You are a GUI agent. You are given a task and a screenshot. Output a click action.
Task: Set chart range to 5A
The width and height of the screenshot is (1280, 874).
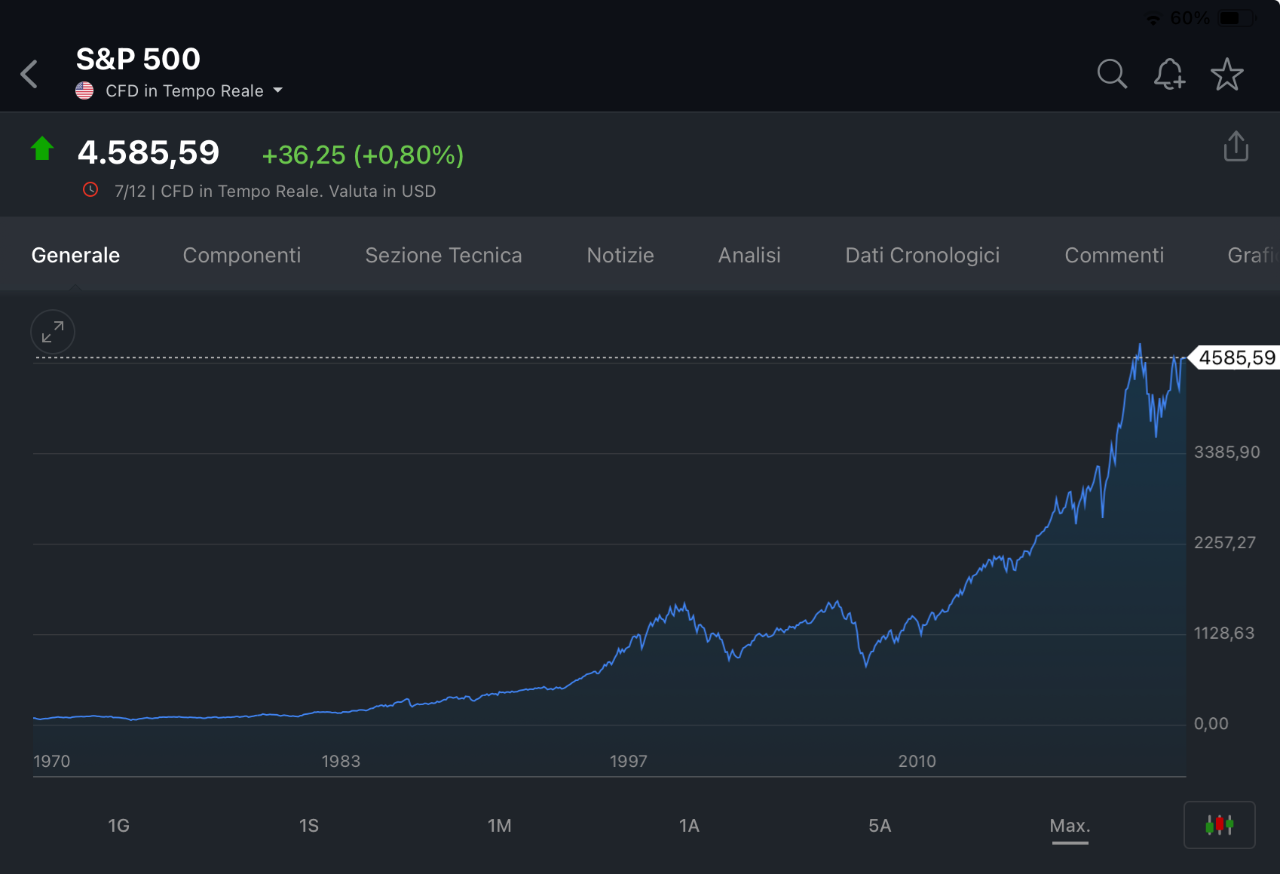point(879,826)
